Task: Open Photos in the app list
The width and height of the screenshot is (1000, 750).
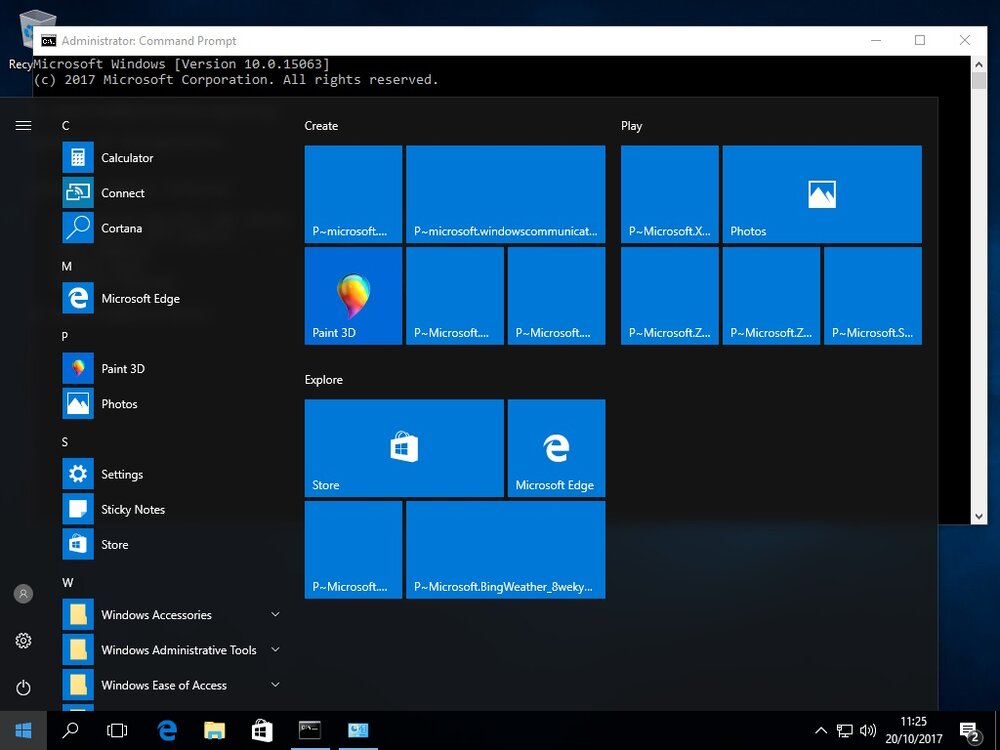Action: (x=171, y=404)
